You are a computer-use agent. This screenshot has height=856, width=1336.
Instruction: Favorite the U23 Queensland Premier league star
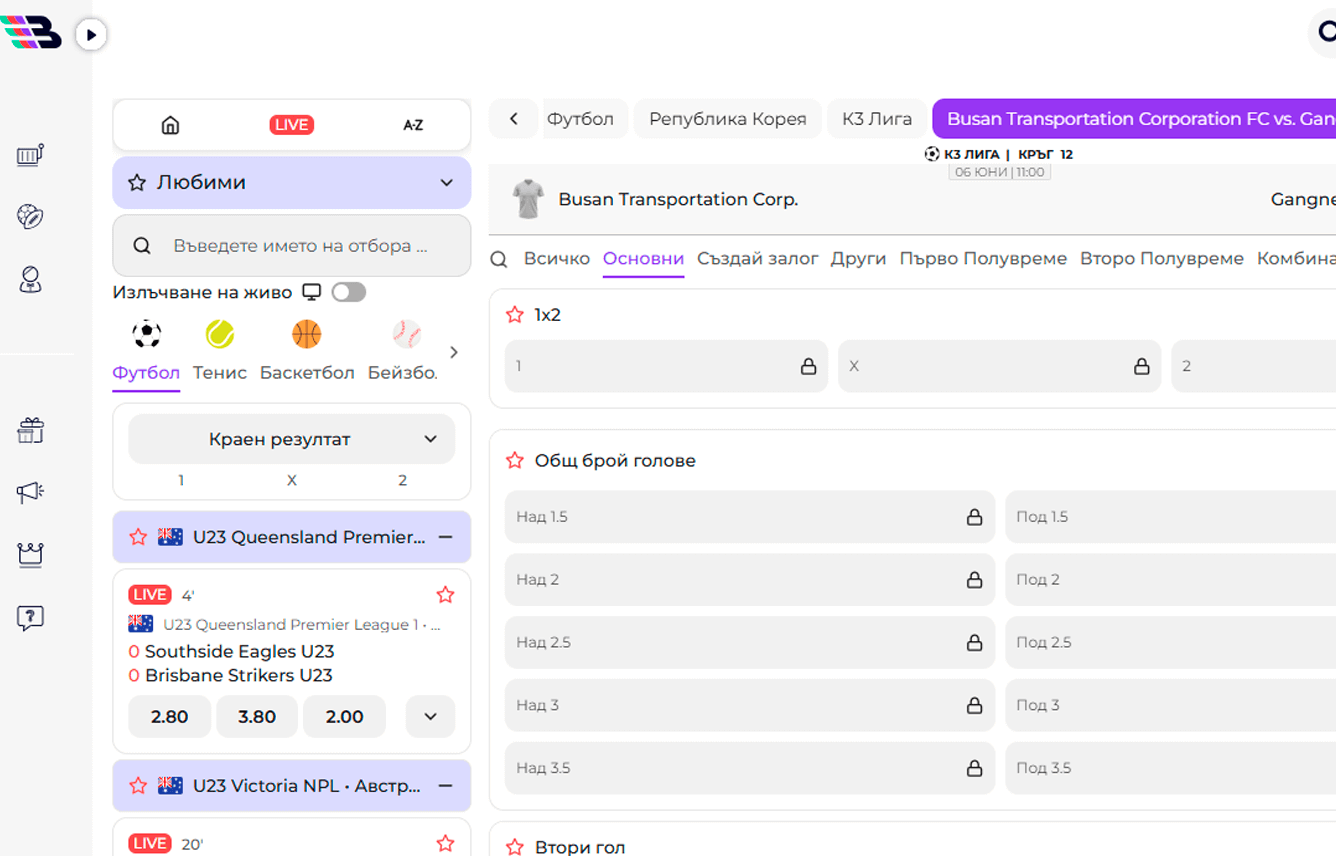pos(139,537)
